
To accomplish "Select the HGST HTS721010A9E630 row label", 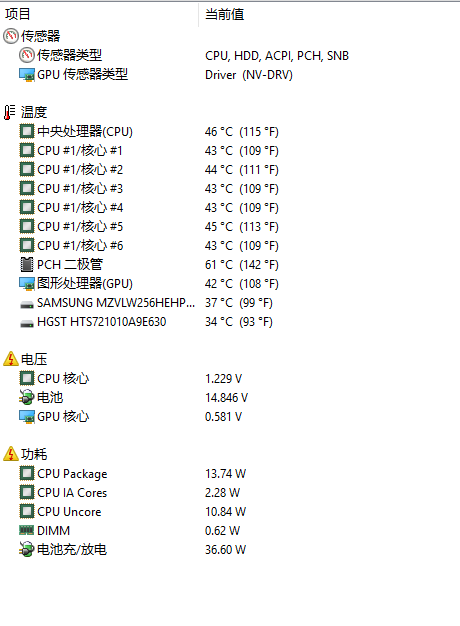I will point(101,322).
